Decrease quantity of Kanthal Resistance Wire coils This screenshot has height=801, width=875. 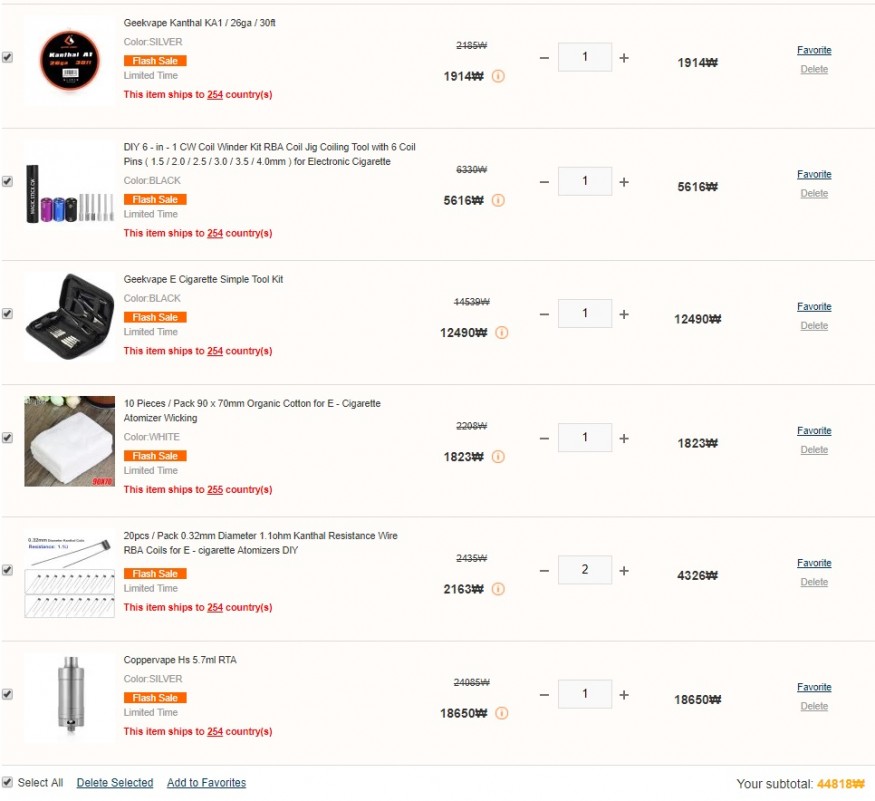(x=544, y=571)
